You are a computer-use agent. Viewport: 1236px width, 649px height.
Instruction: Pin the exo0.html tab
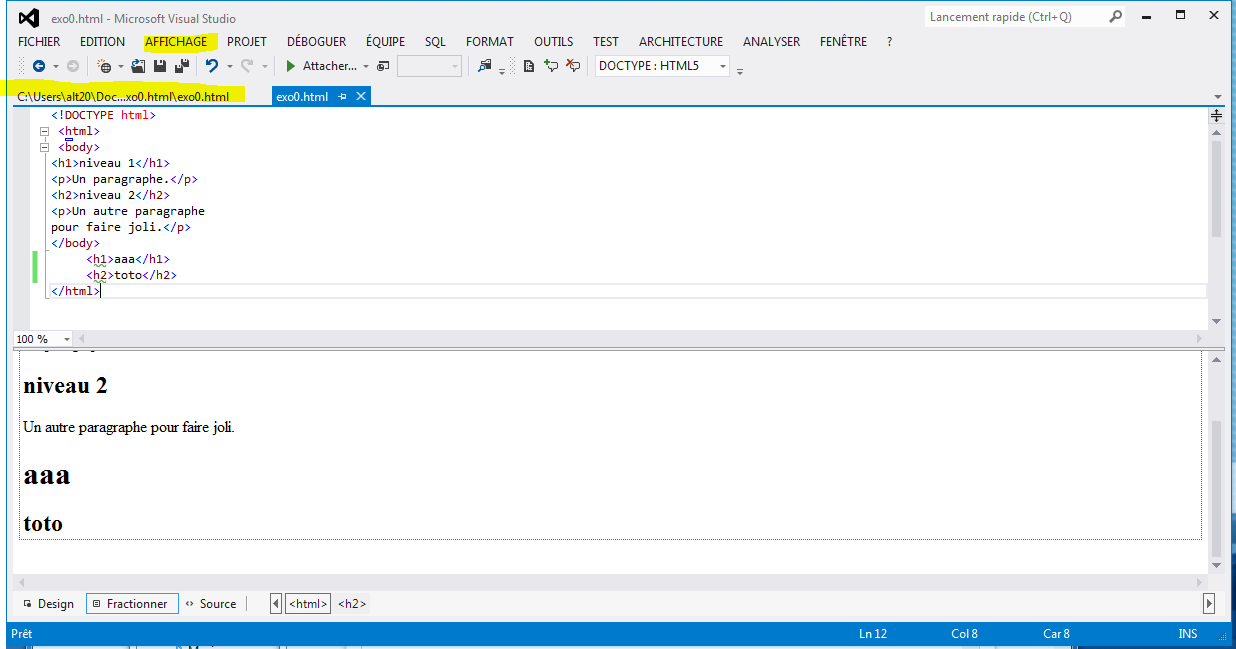[343, 96]
